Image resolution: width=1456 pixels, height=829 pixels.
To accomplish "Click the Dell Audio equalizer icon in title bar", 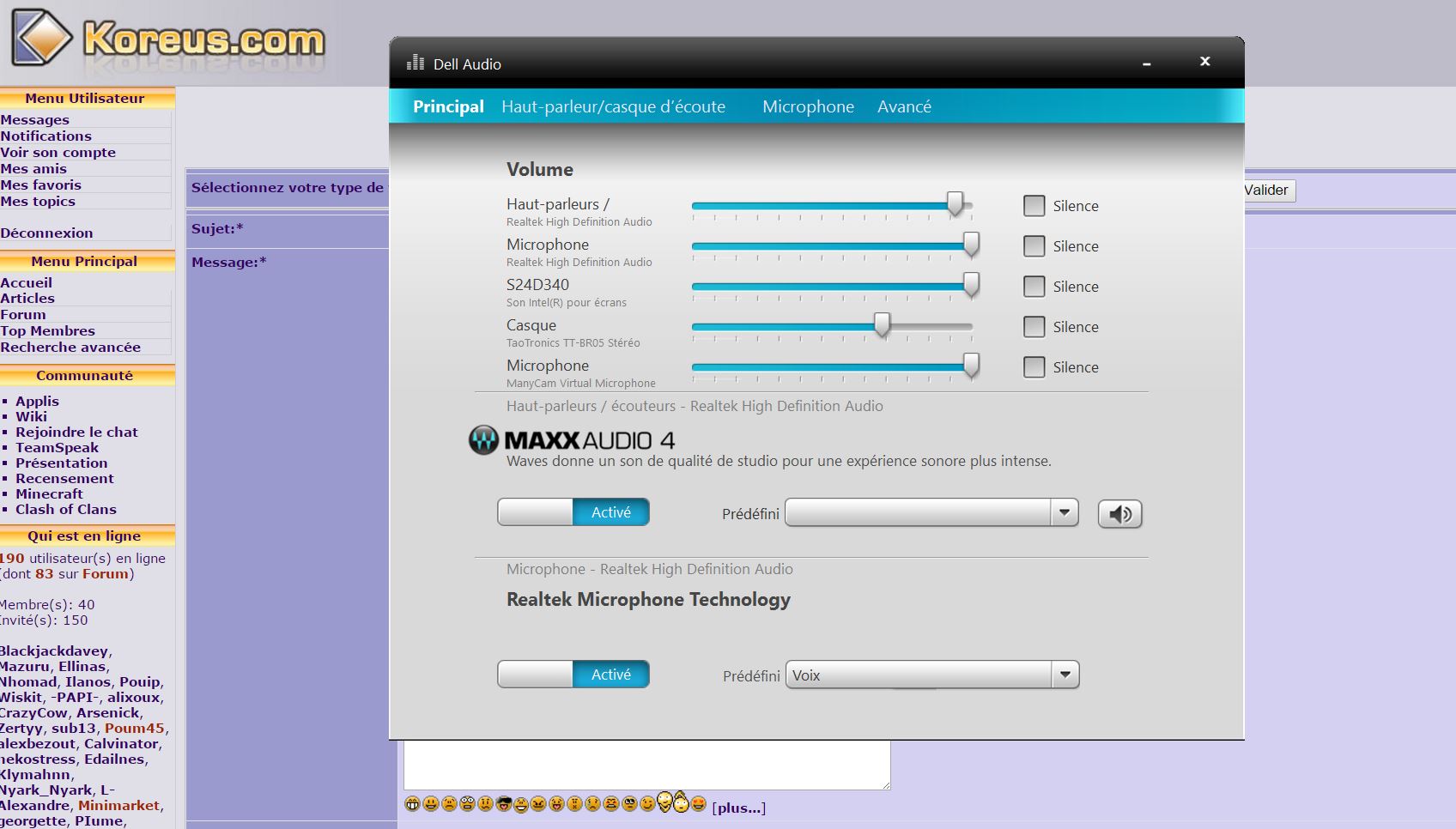I will coord(416,63).
